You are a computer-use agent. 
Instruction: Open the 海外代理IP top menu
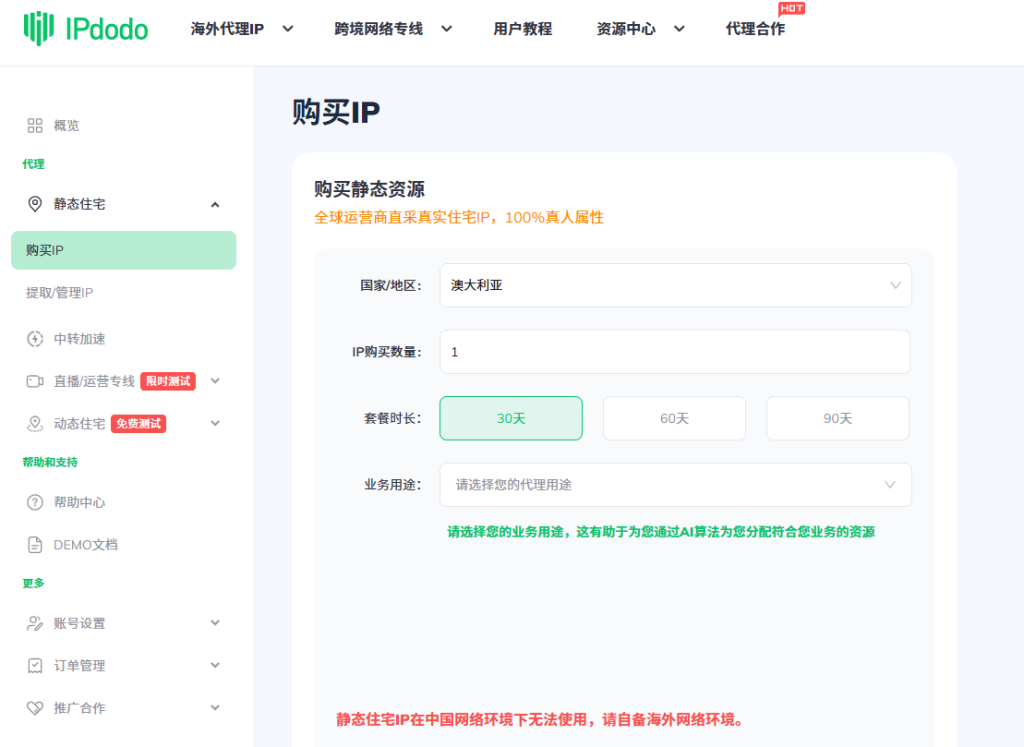click(x=241, y=29)
